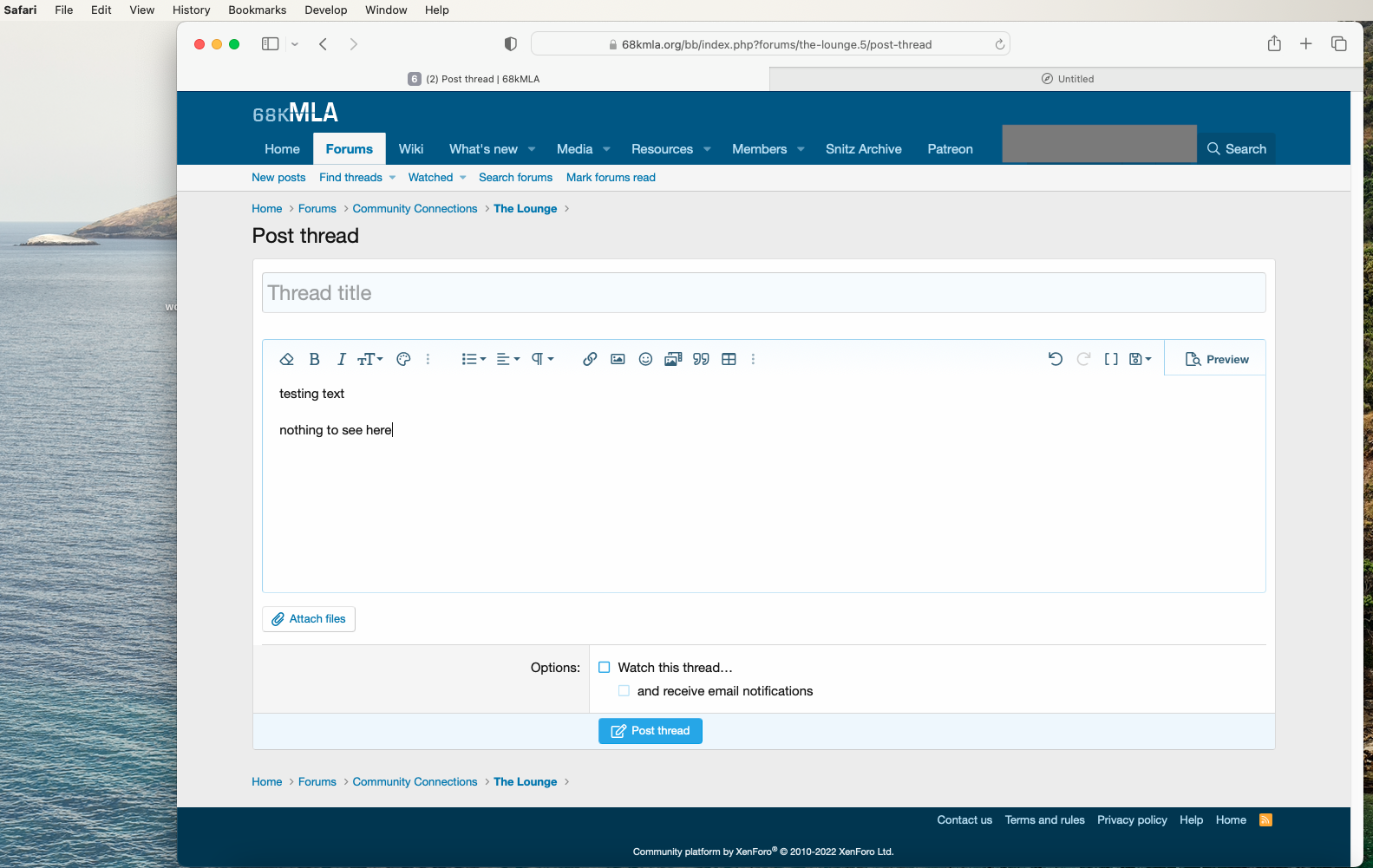Open the Wiki navigation tab
The image size is (1373, 868).
[411, 149]
